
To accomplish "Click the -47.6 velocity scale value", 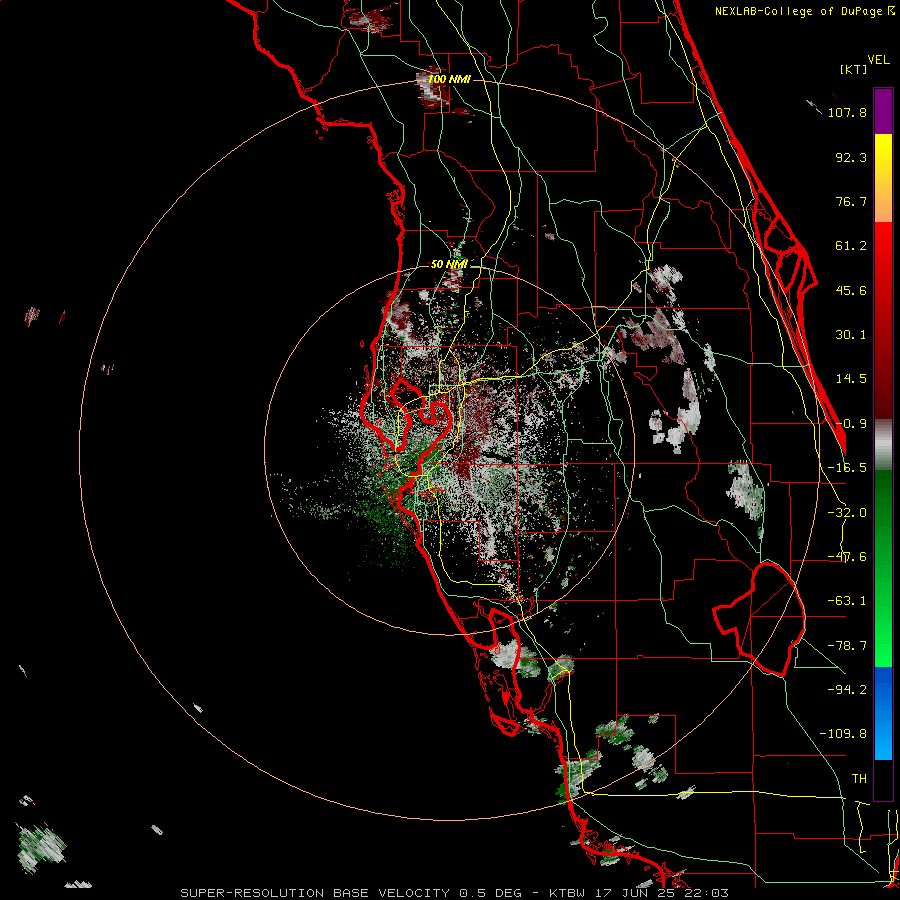I will 847,557.
